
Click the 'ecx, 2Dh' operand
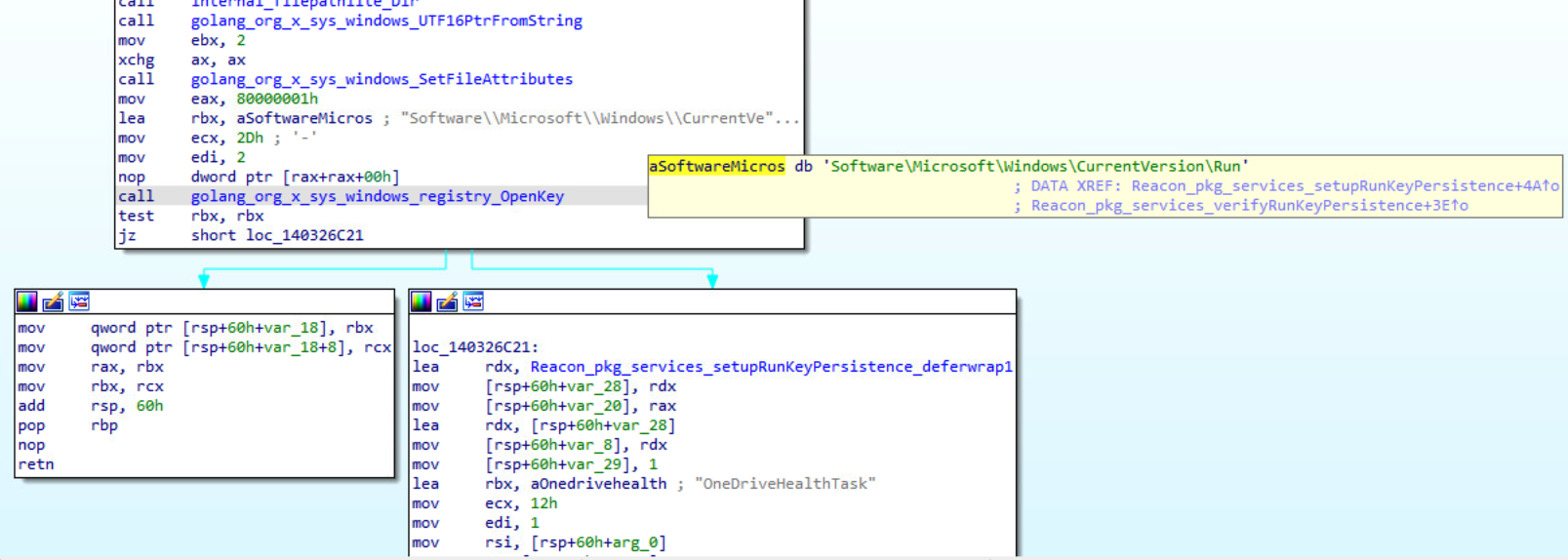(x=226, y=138)
